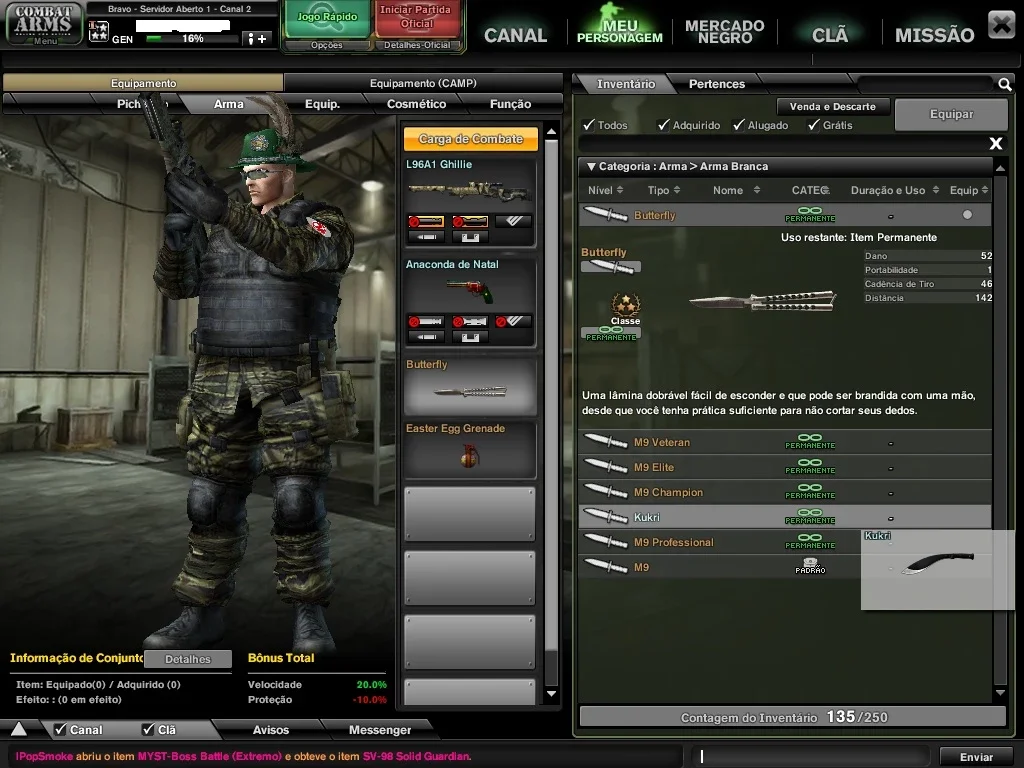The width and height of the screenshot is (1024, 768).
Task: Open the Combat Arms menu logo
Action: click(x=44, y=24)
